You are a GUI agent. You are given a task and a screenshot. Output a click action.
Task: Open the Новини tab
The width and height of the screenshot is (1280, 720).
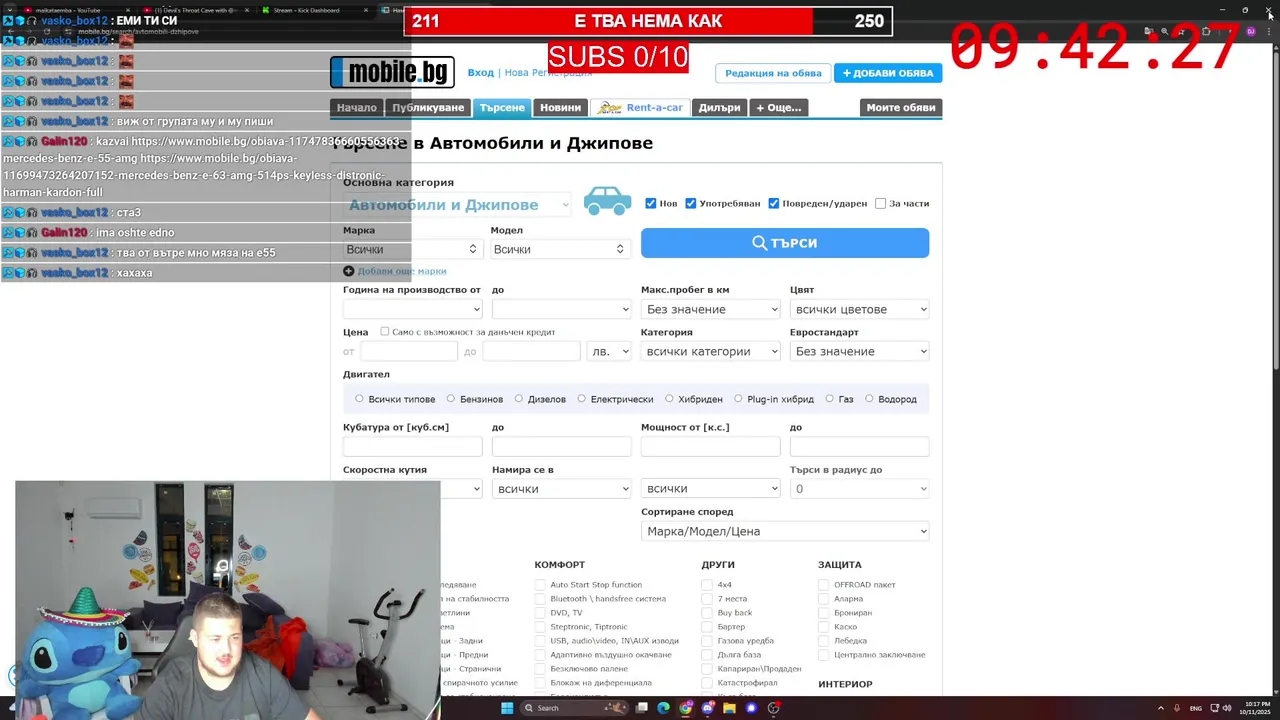coord(560,108)
